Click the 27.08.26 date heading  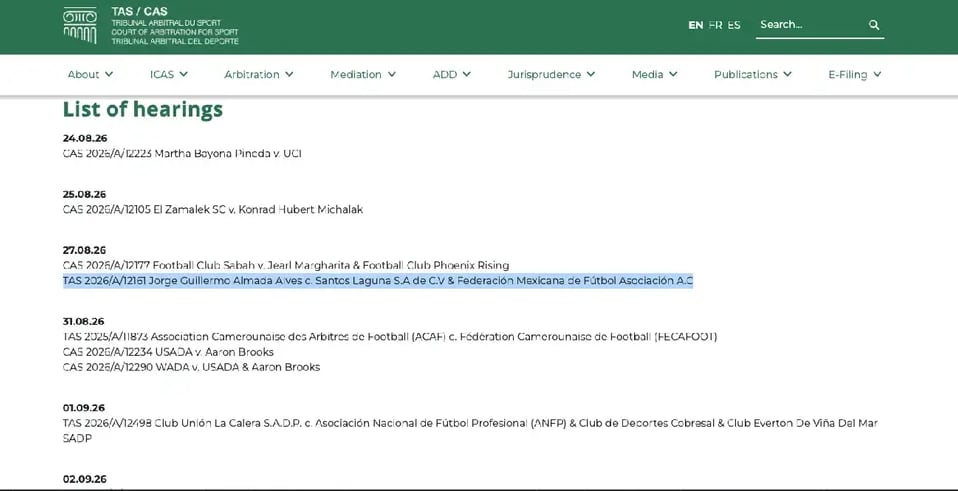84,250
